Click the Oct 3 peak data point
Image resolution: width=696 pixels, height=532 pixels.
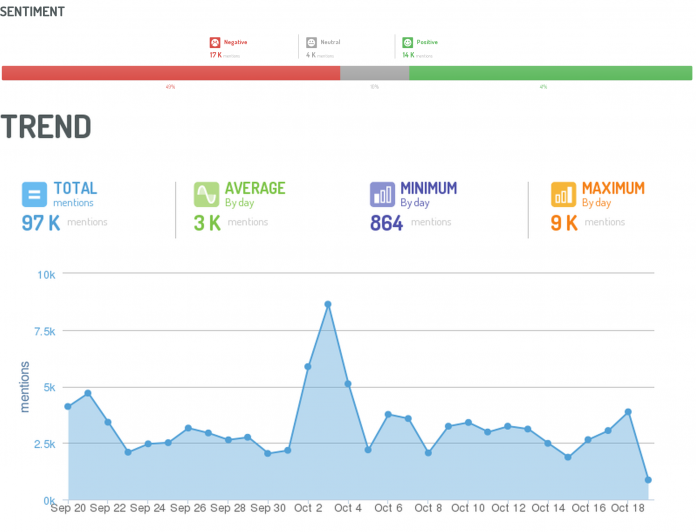[328, 304]
